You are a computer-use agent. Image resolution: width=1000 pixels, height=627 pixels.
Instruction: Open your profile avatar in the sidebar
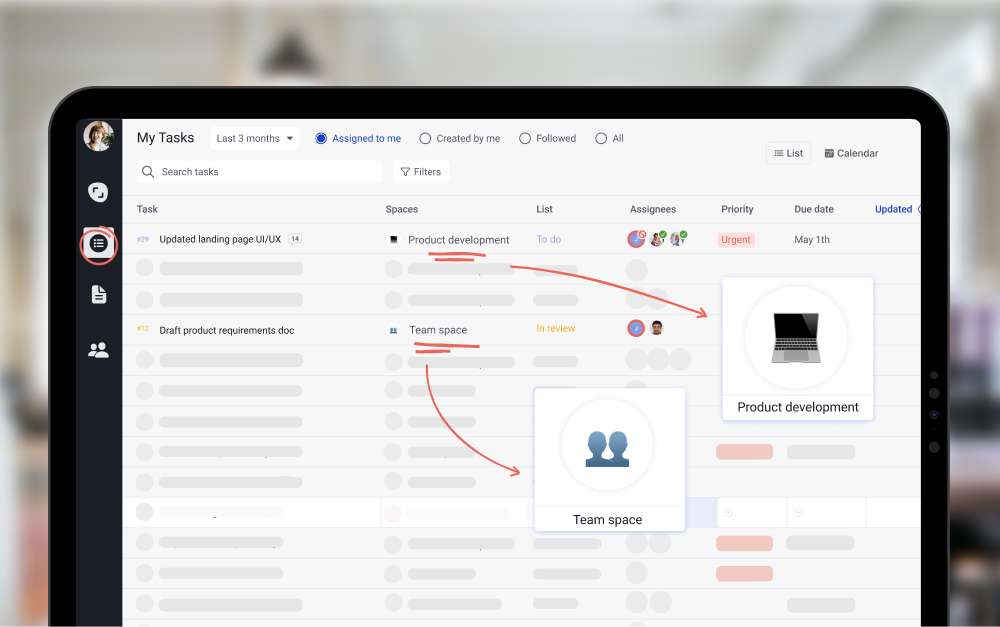pos(97,137)
